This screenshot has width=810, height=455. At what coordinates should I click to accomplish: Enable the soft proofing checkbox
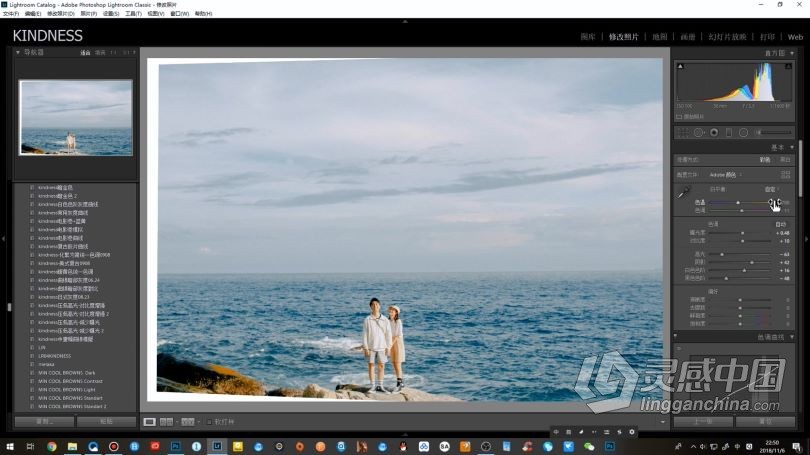coord(210,422)
